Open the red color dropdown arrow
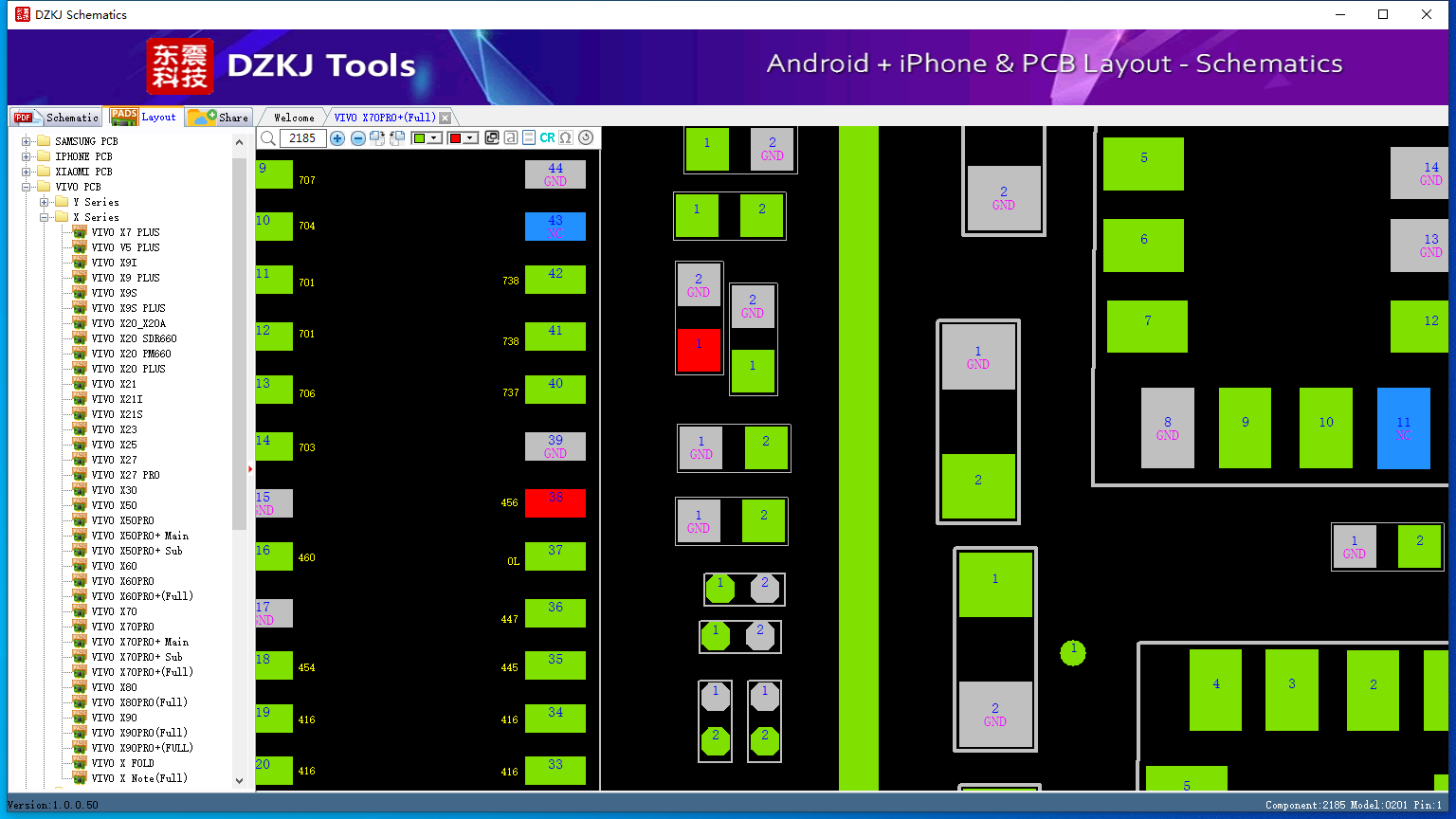The height and width of the screenshot is (819, 1456). point(470,138)
